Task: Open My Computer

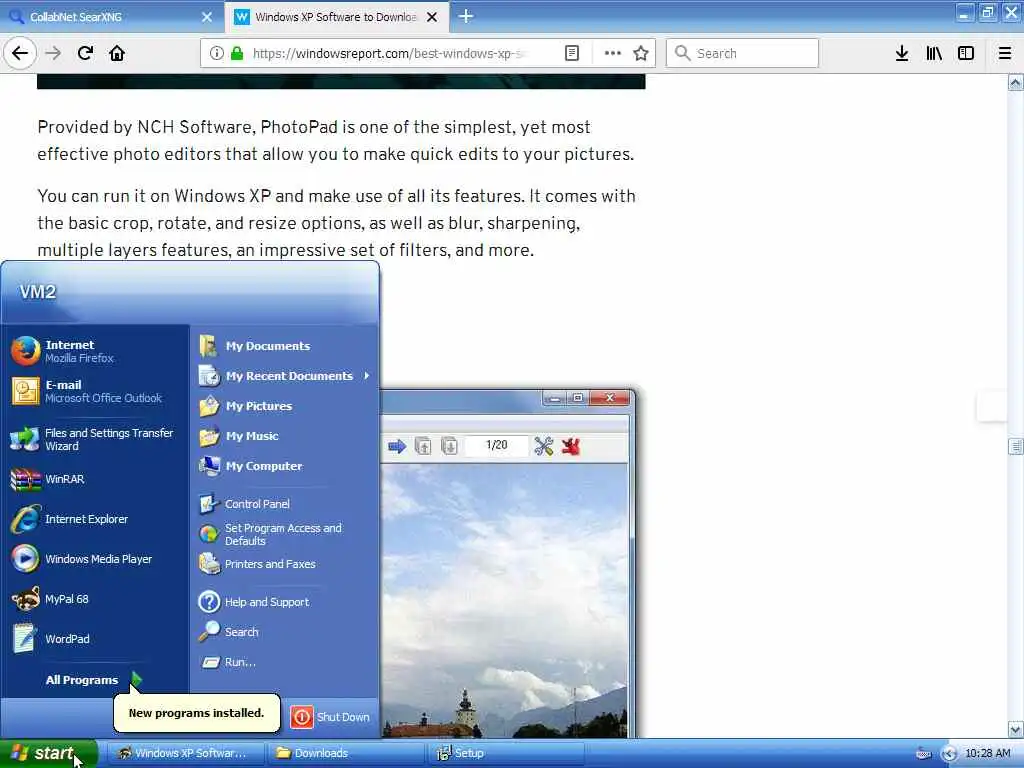Action: (284, 466)
